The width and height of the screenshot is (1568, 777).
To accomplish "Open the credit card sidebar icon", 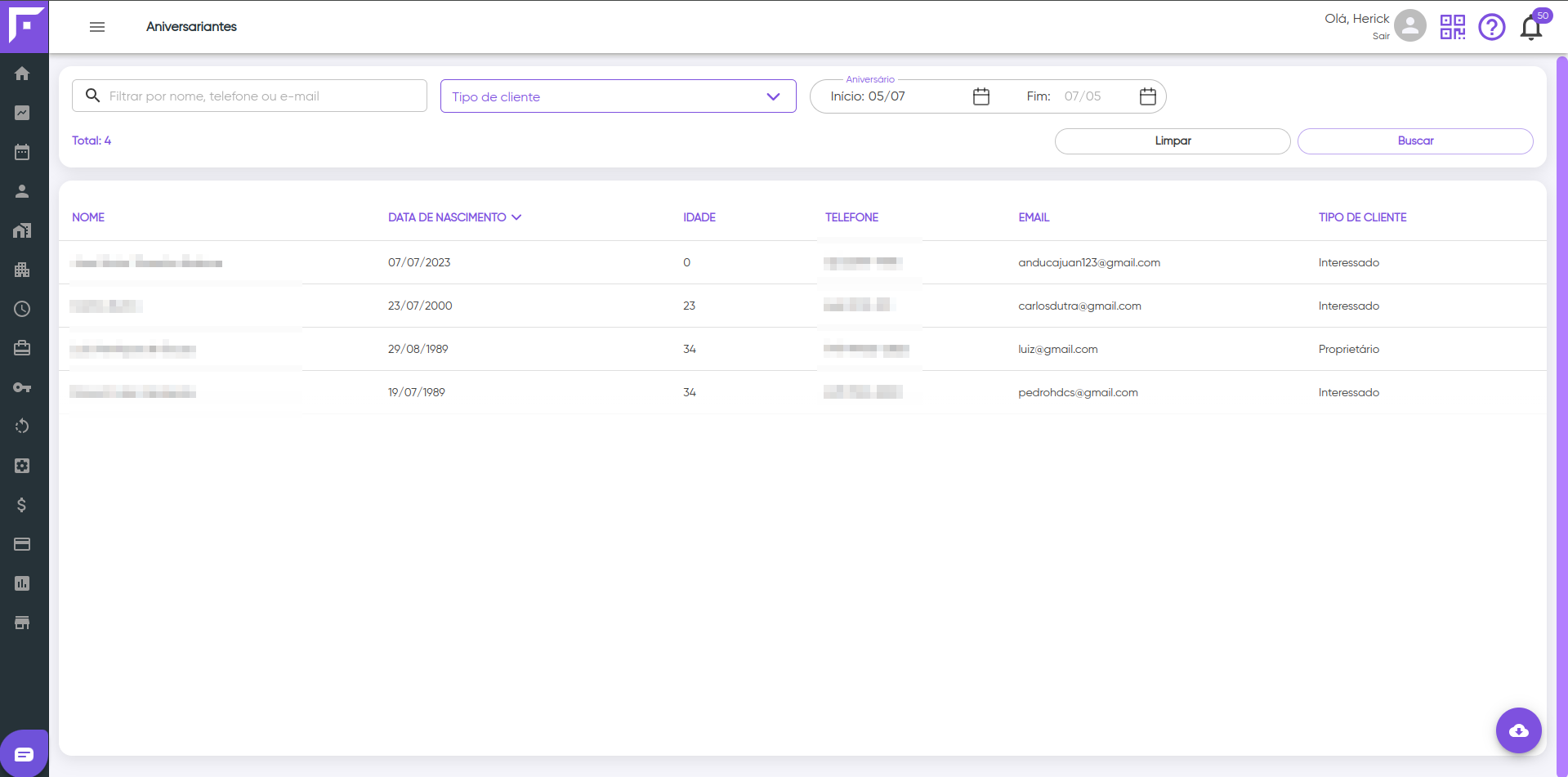I will [22, 544].
